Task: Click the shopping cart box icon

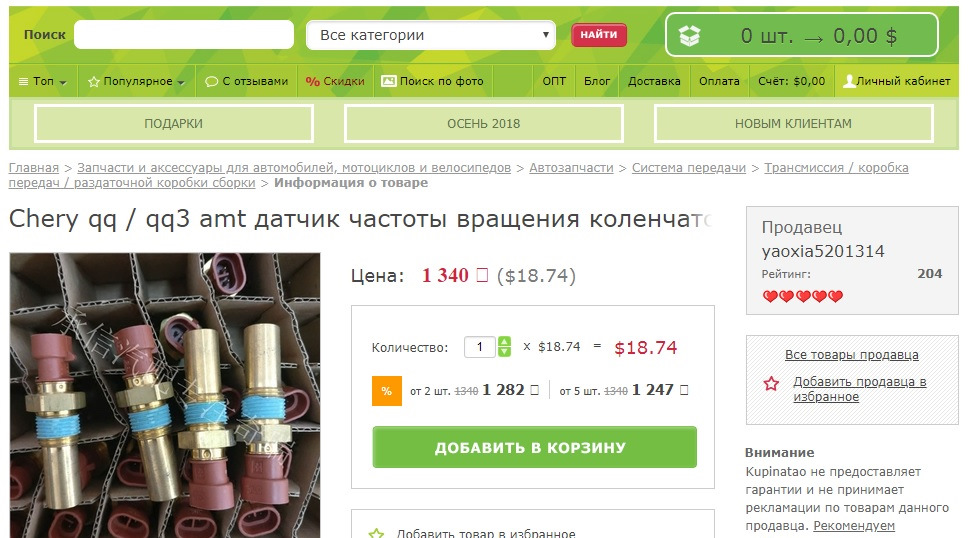Action: pos(690,36)
